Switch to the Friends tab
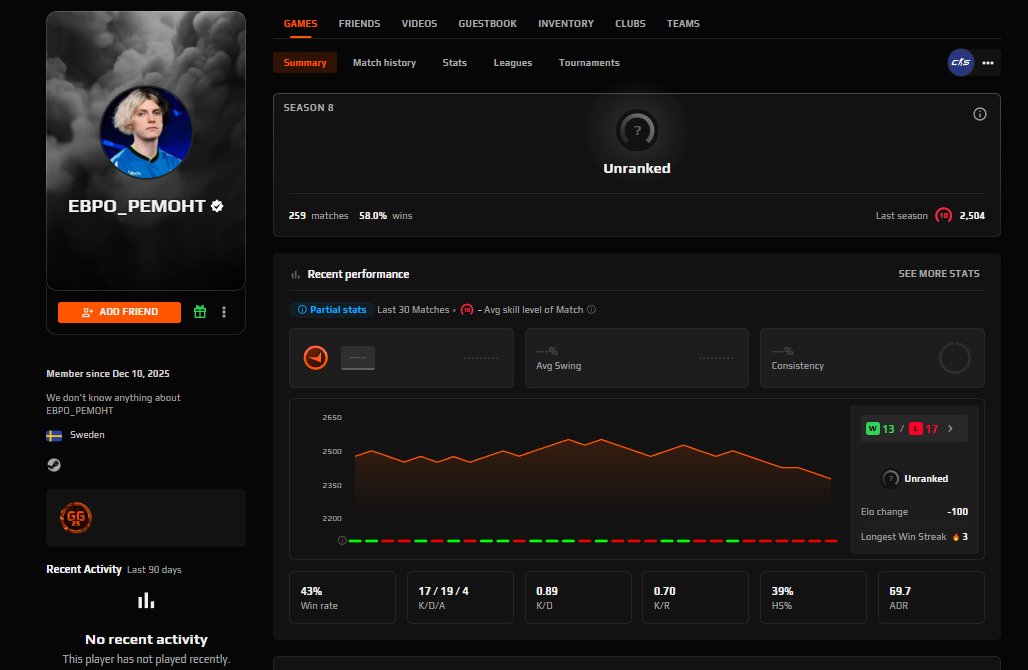This screenshot has height=670, width=1028. pyautogui.click(x=359, y=24)
